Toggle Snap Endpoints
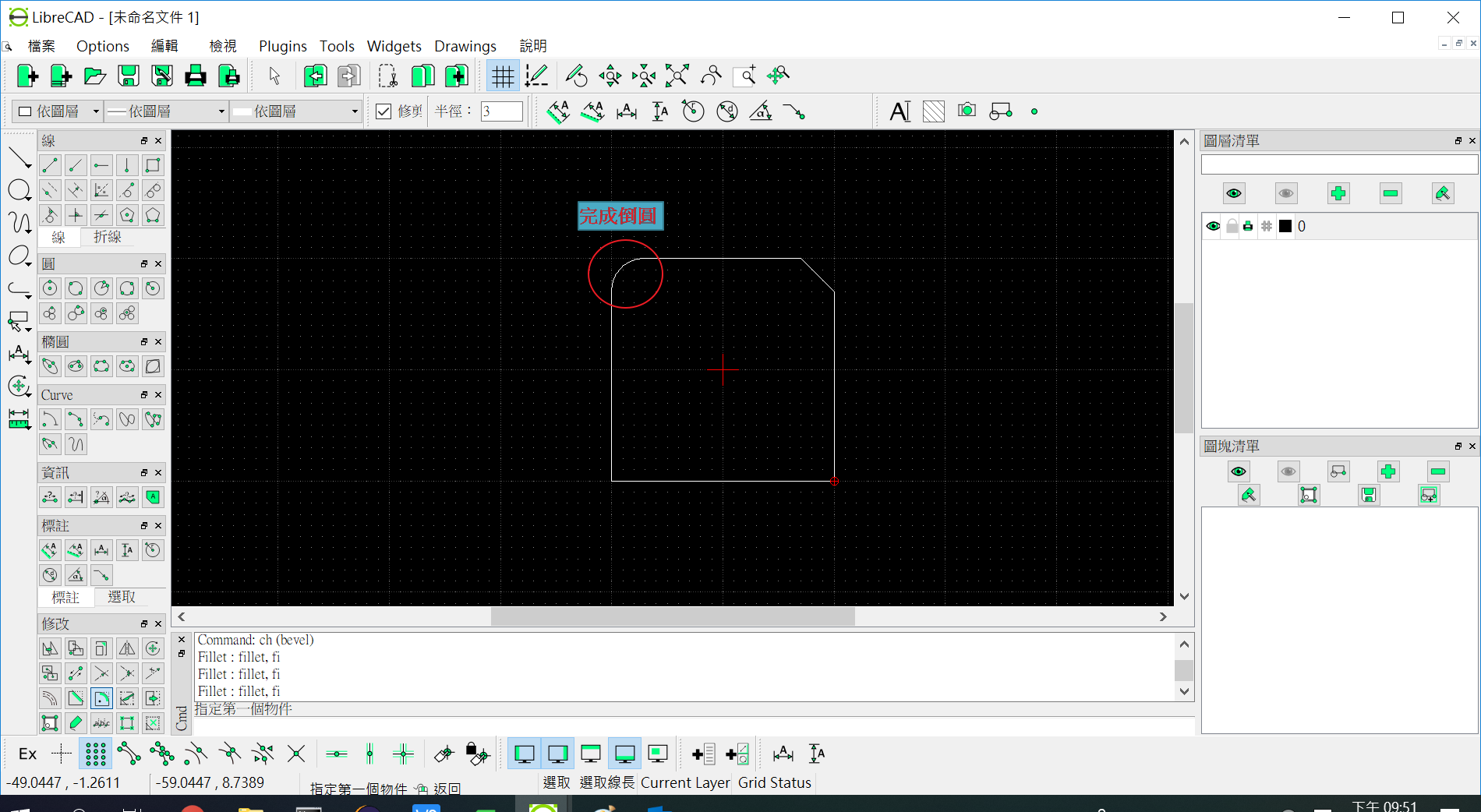This screenshot has height=812, width=1481. [129, 754]
